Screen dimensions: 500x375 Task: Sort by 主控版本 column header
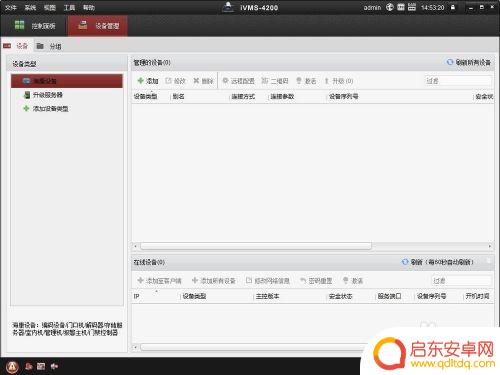tap(267, 296)
